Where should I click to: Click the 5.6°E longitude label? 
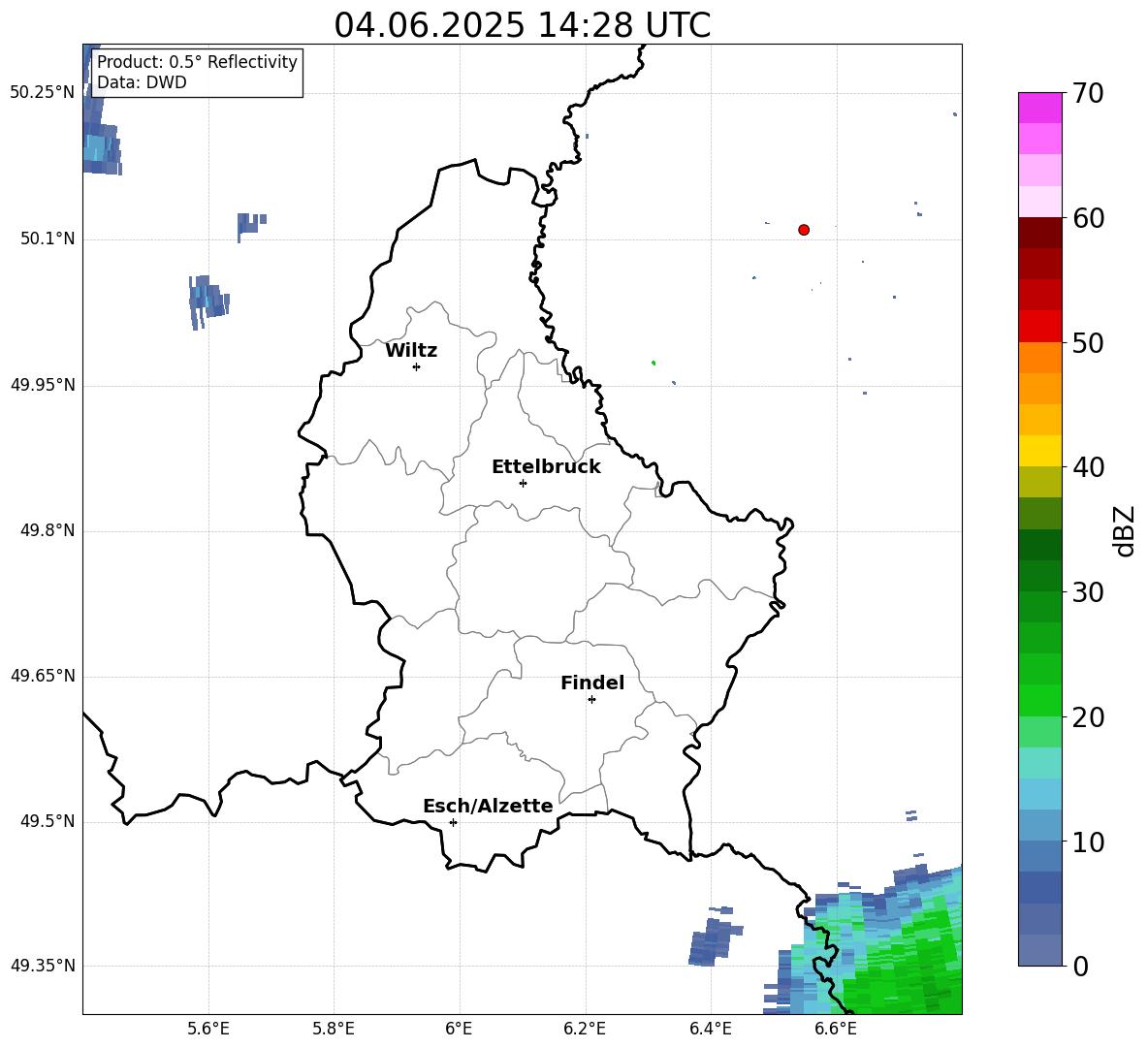point(208,1029)
